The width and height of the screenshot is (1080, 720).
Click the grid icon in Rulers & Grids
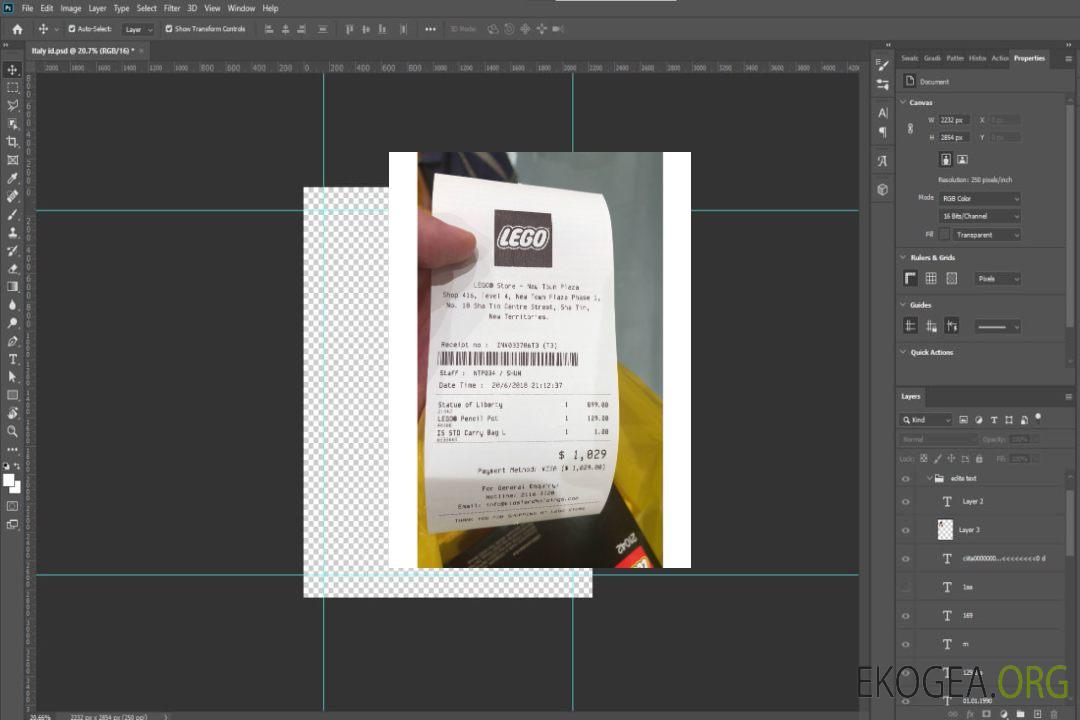coord(931,278)
